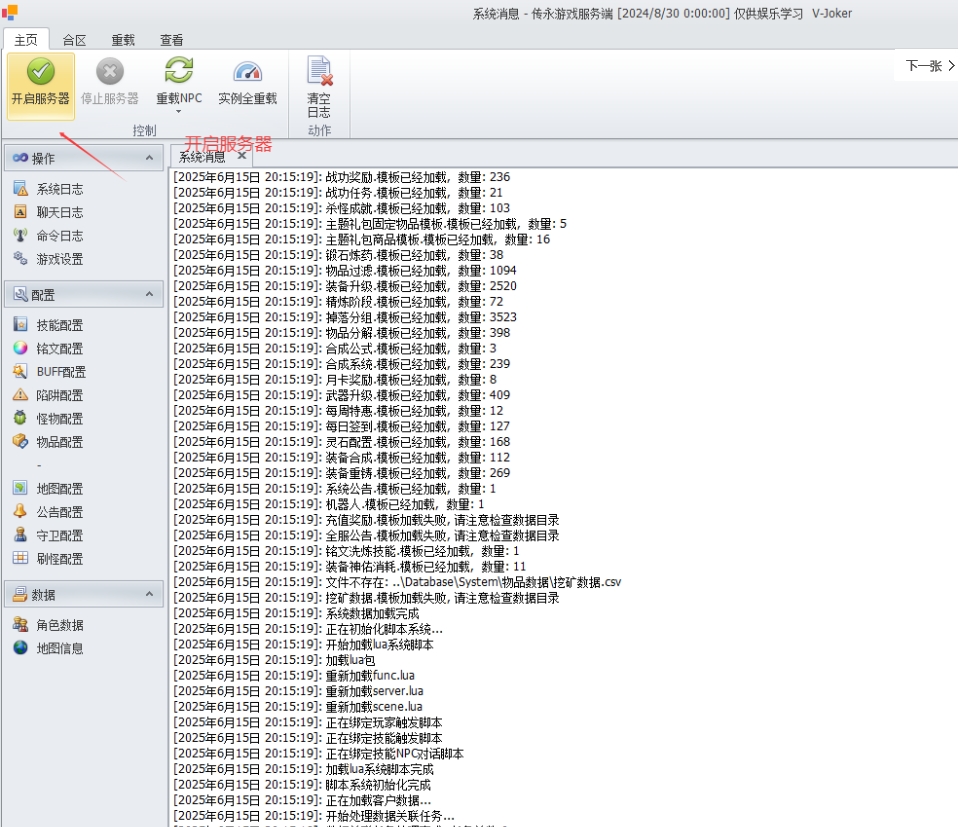Collapse the 数据 panel group
This screenshot has width=967, height=827.
click(x=149, y=594)
